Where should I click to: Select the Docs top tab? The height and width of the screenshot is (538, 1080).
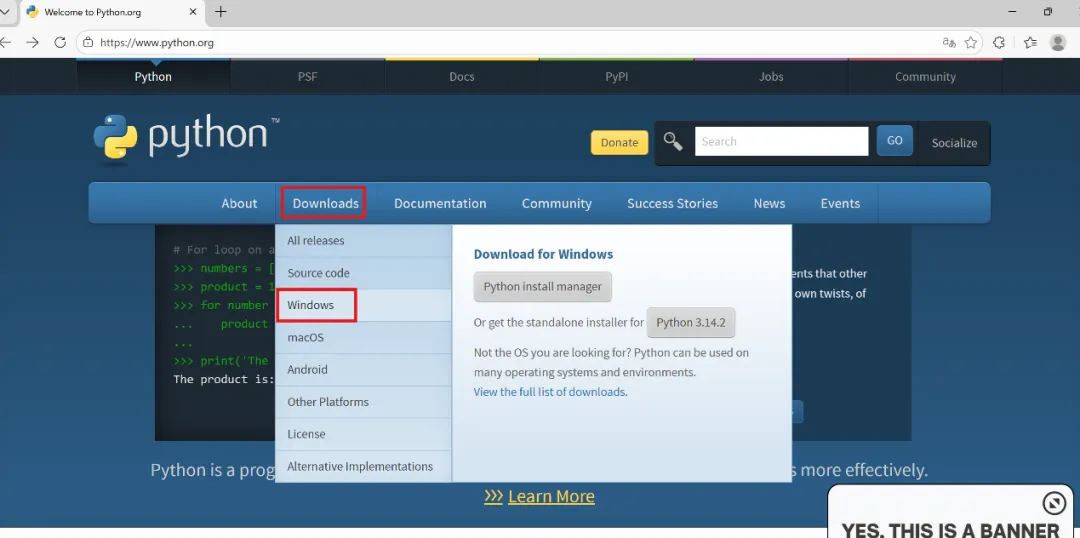pyautogui.click(x=461, y=76)
